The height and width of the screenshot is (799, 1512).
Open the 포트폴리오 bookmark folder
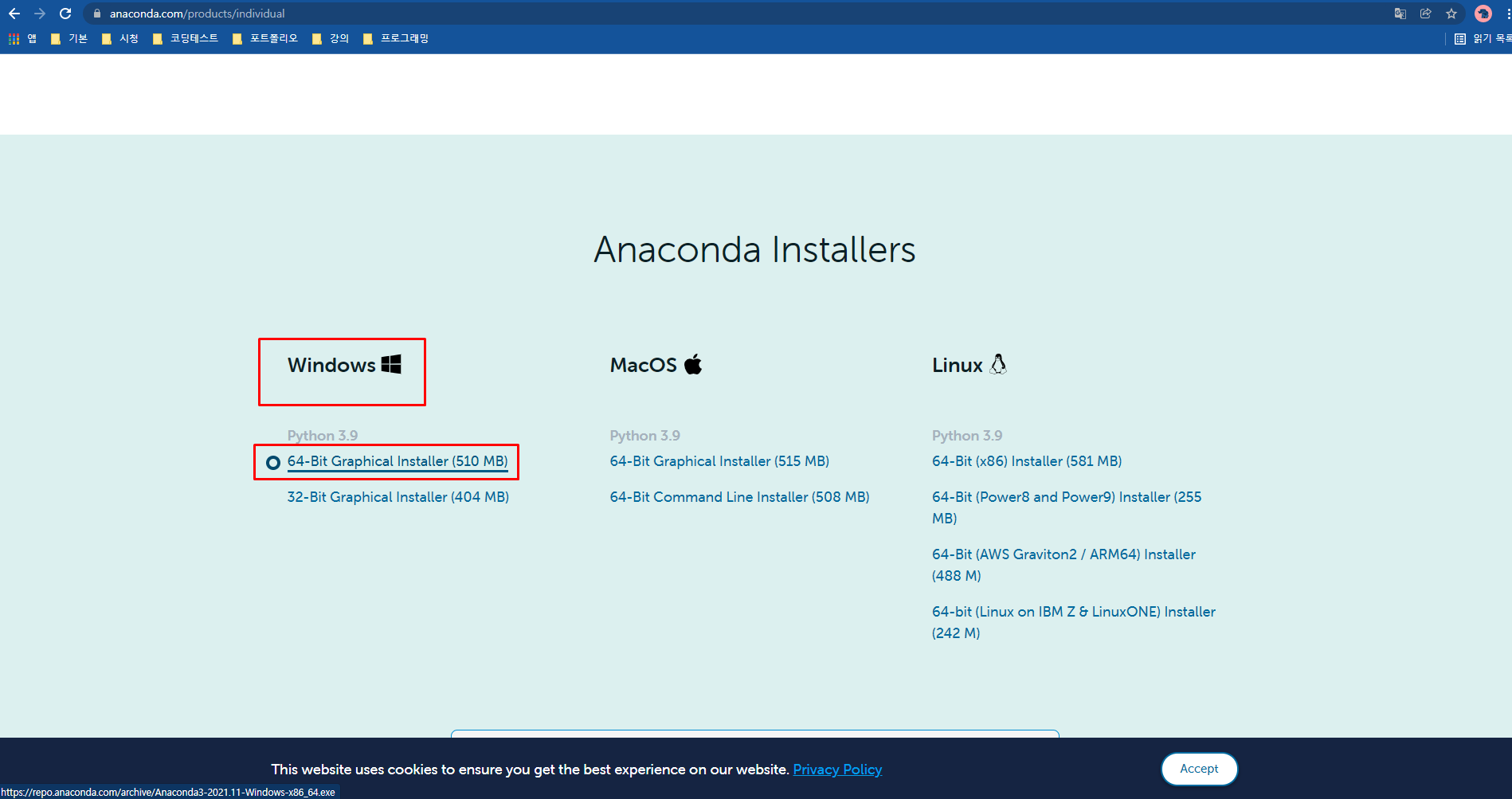(x=265, y=38)
